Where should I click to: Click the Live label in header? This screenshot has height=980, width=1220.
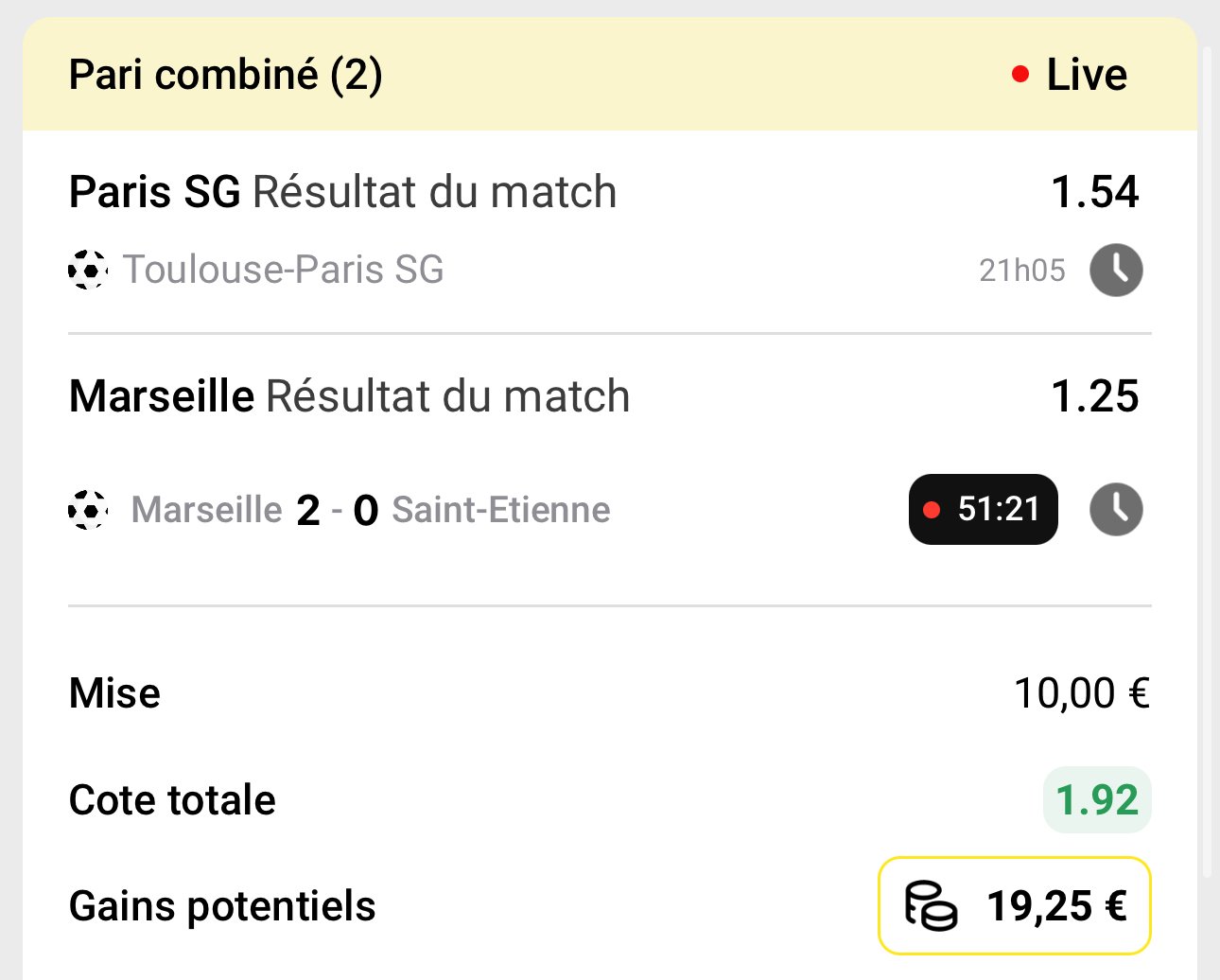[1087, 75]
